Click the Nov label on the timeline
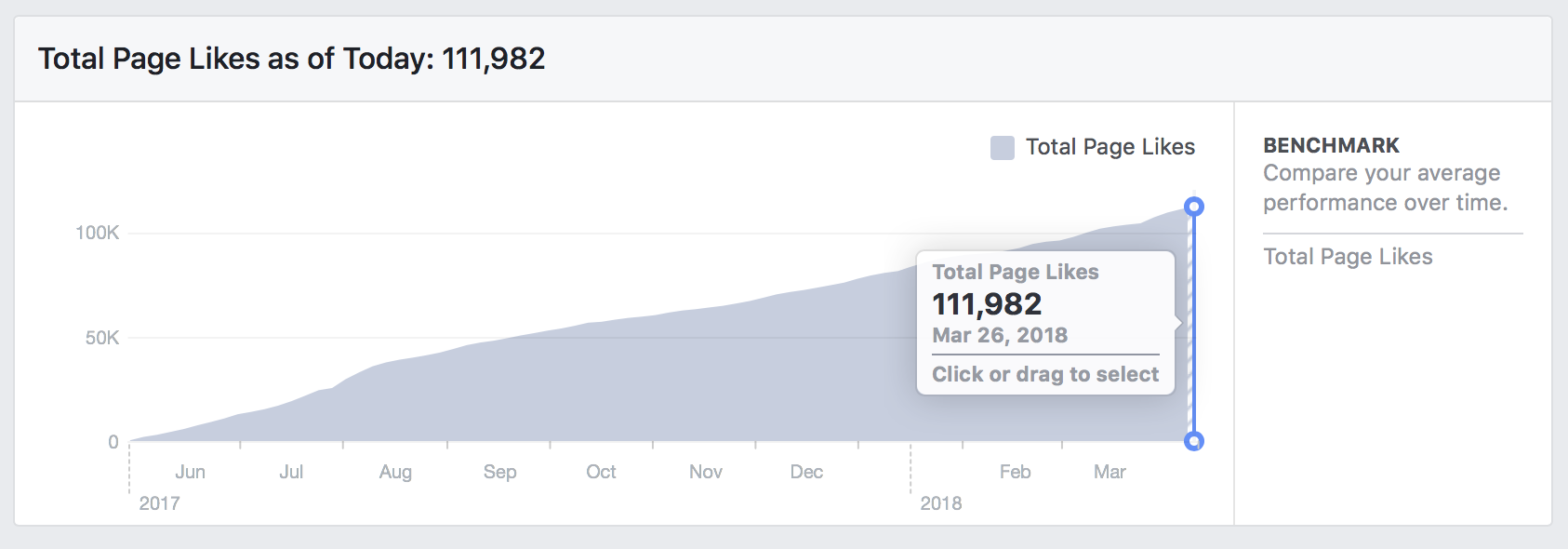The image size is (1568, 549). pos(706,472)
